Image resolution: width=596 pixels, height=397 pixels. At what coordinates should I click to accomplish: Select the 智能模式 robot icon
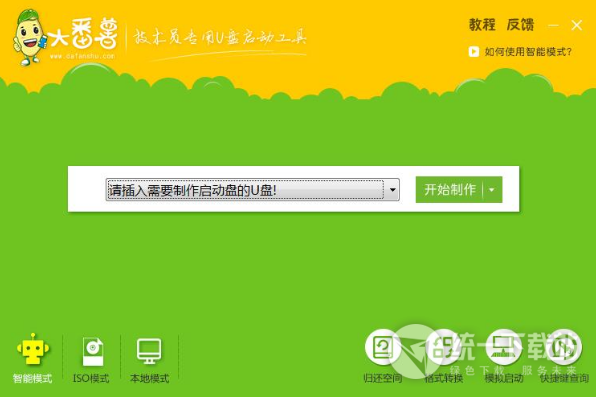pyautogui.click(x=33, y=349)
